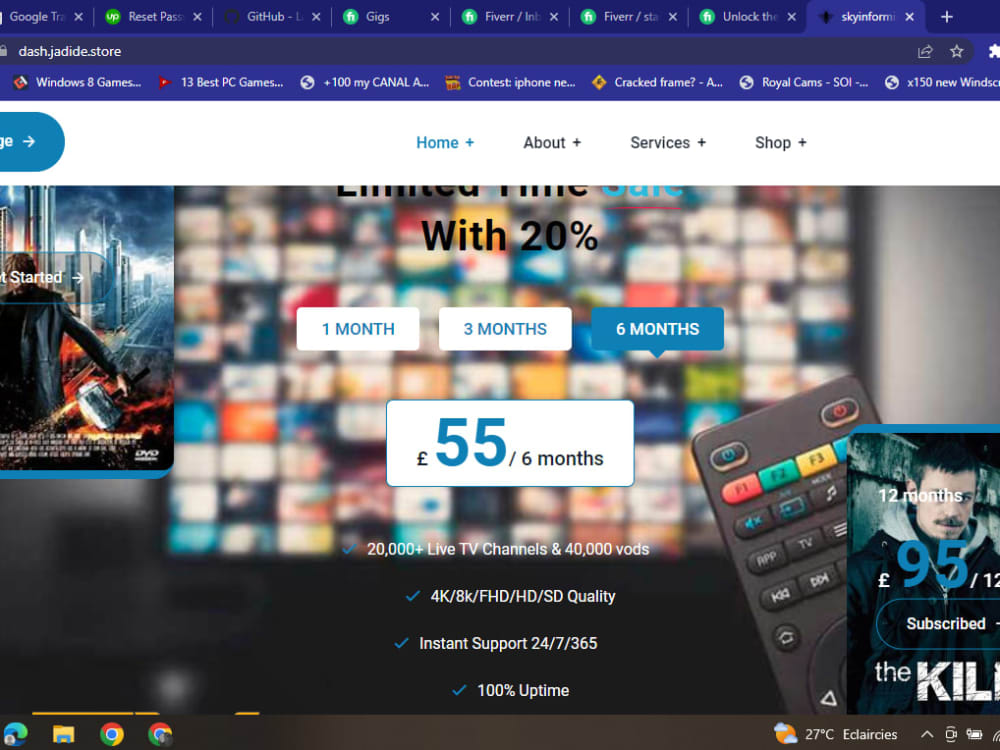1000x750 pixels.
Task: Switch to the Fiverr Inbox tab
Action: pos(510,17)
